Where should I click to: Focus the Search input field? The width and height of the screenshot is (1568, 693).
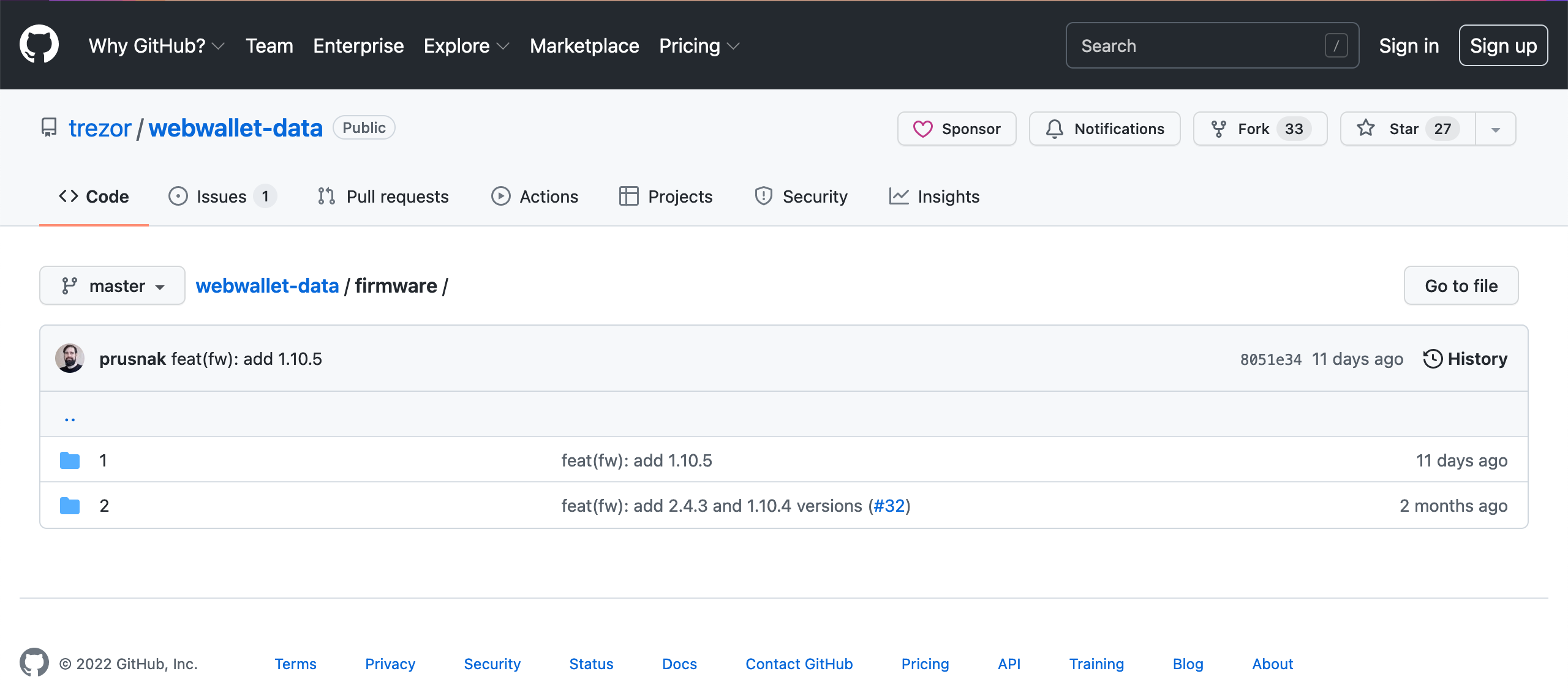1212,45
